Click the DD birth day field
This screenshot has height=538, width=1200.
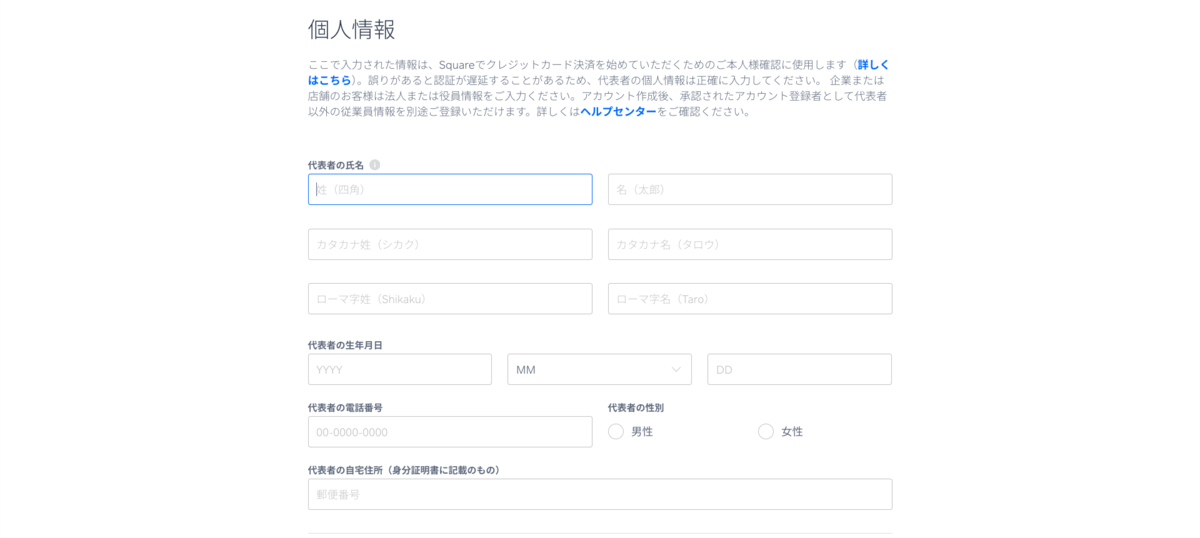799,369
